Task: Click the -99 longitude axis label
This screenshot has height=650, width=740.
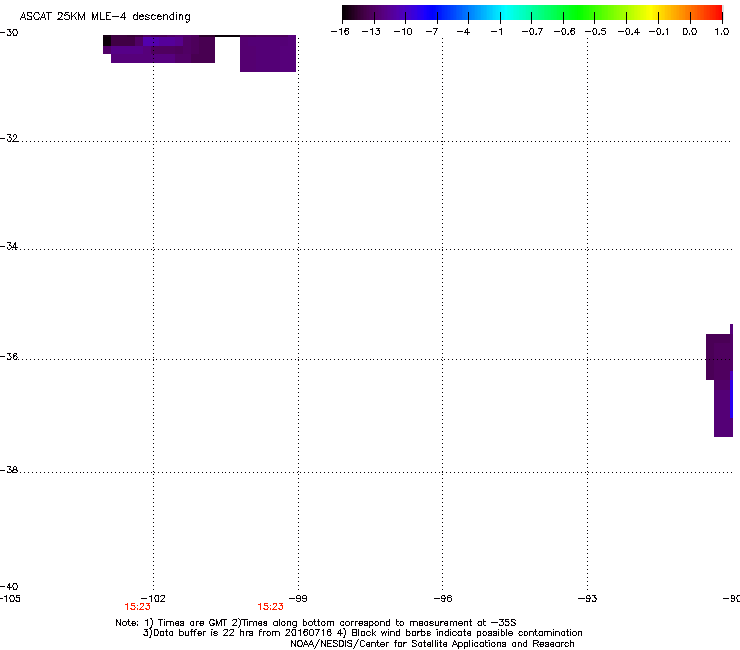Action: [x=298, y=599]
